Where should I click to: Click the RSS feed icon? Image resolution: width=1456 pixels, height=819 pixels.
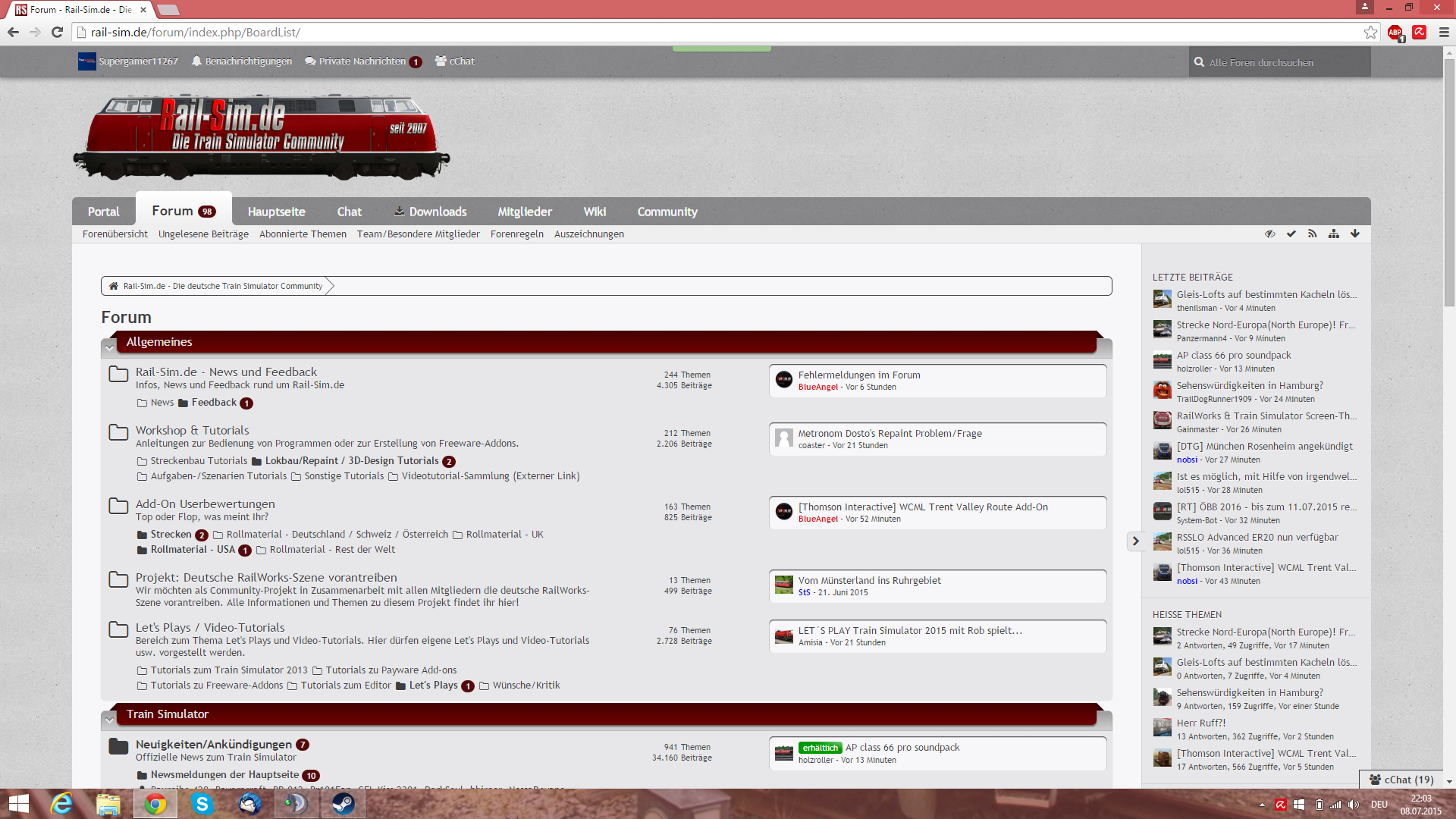click(1312, 234)
